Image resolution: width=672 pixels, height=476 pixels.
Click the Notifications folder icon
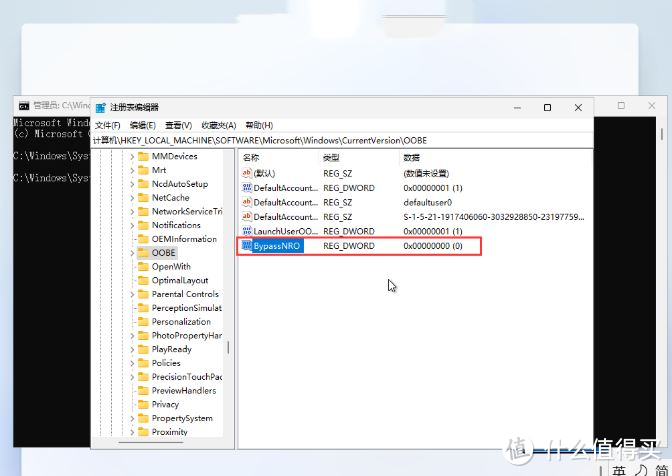pyautogui.click(x=143, y=225)
